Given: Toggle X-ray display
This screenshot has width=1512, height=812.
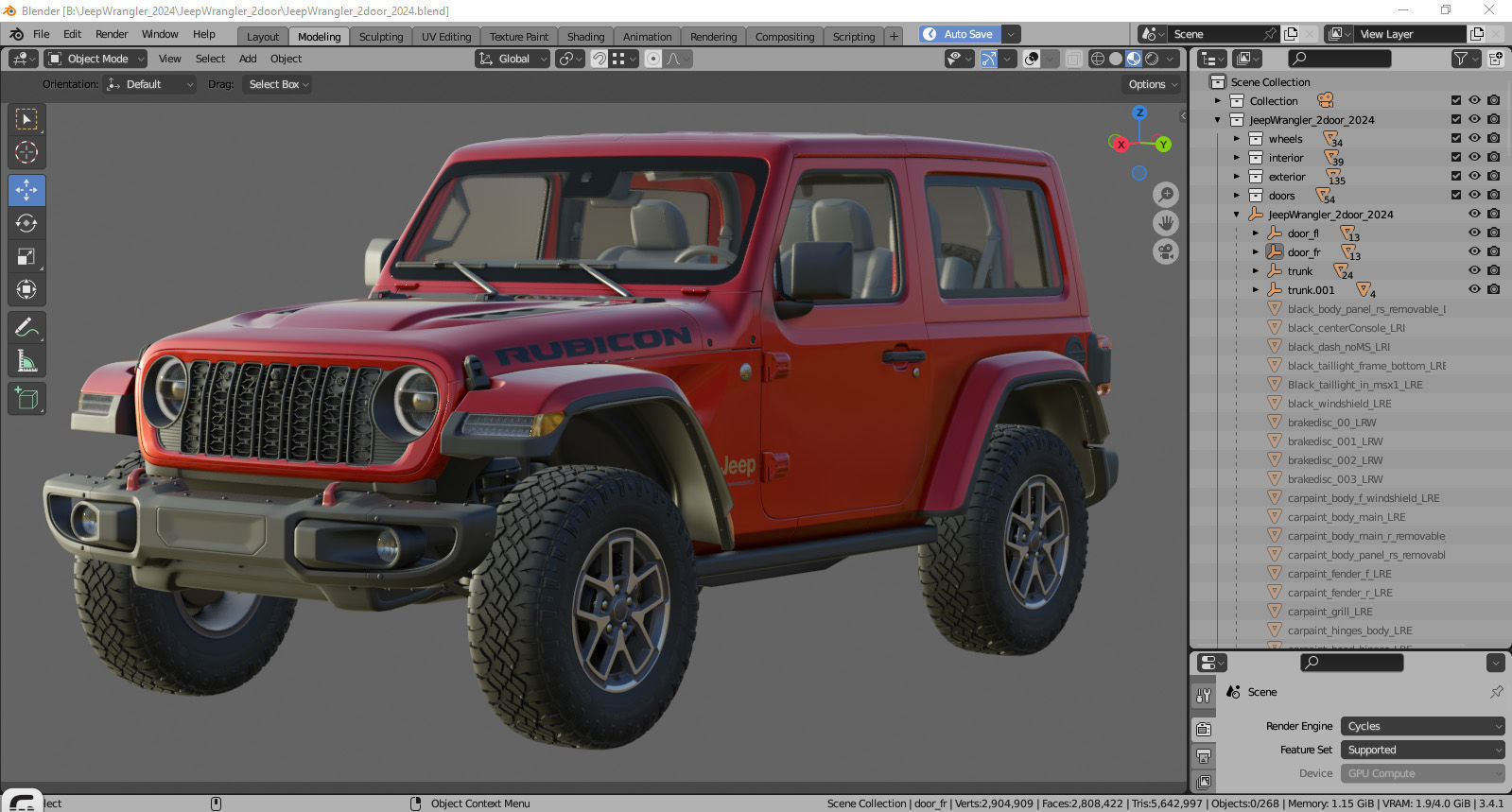Looking at the screenshot, I should 1073,59.
